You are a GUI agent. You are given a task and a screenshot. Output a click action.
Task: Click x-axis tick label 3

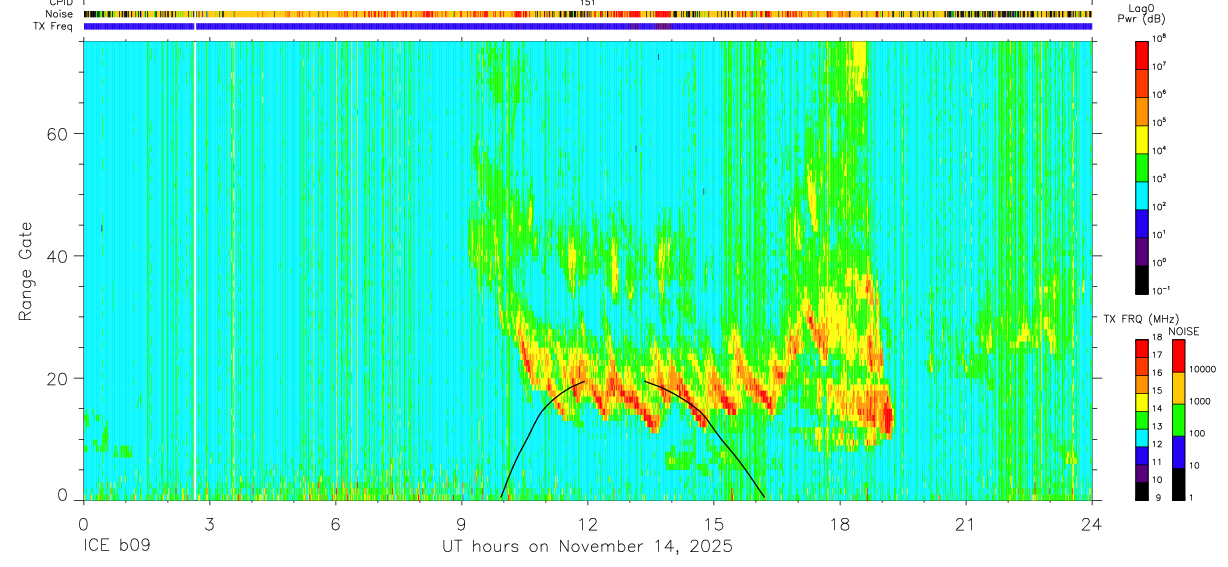coord(209,524)
